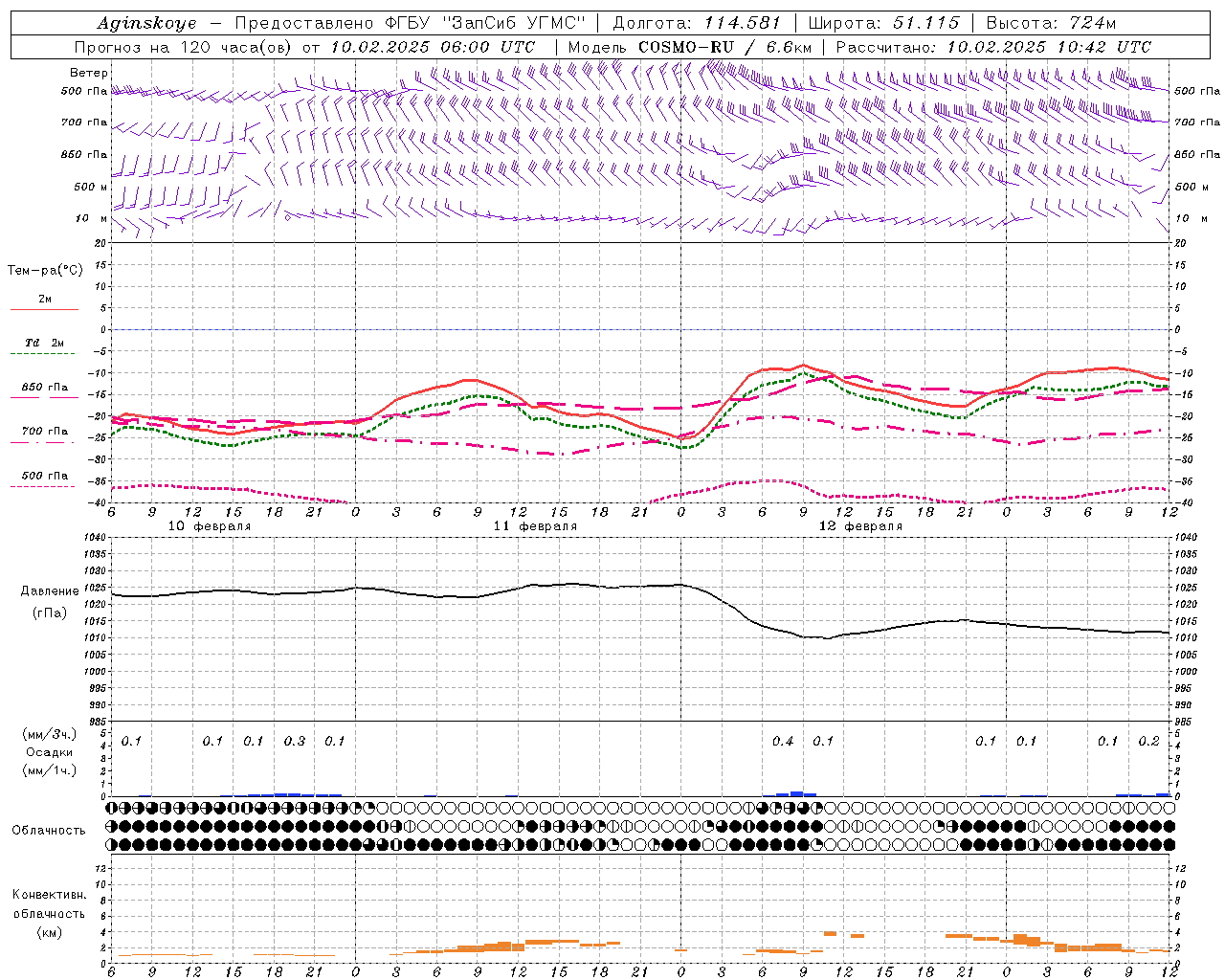
Task: Click the 1025 tick on right pressure axis
Action: [x=1187, y=588]
